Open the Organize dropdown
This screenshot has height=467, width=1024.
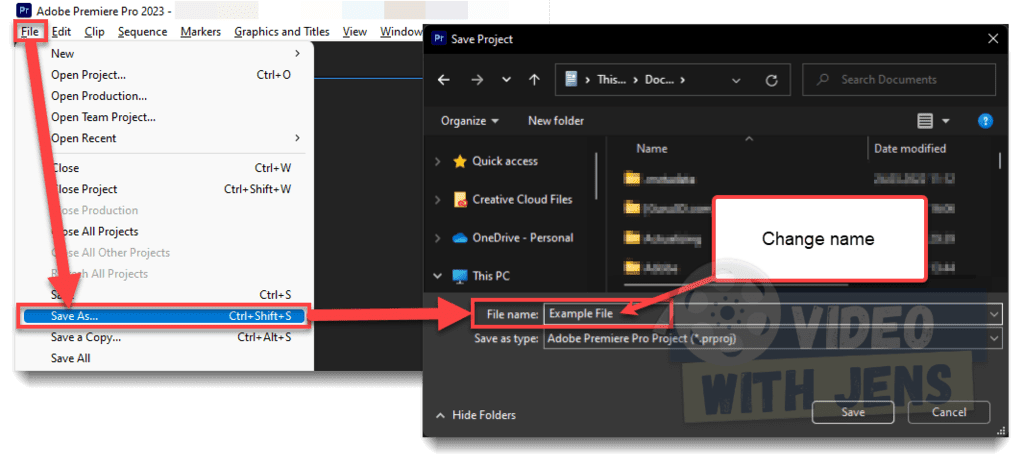[x=470, y=121]
